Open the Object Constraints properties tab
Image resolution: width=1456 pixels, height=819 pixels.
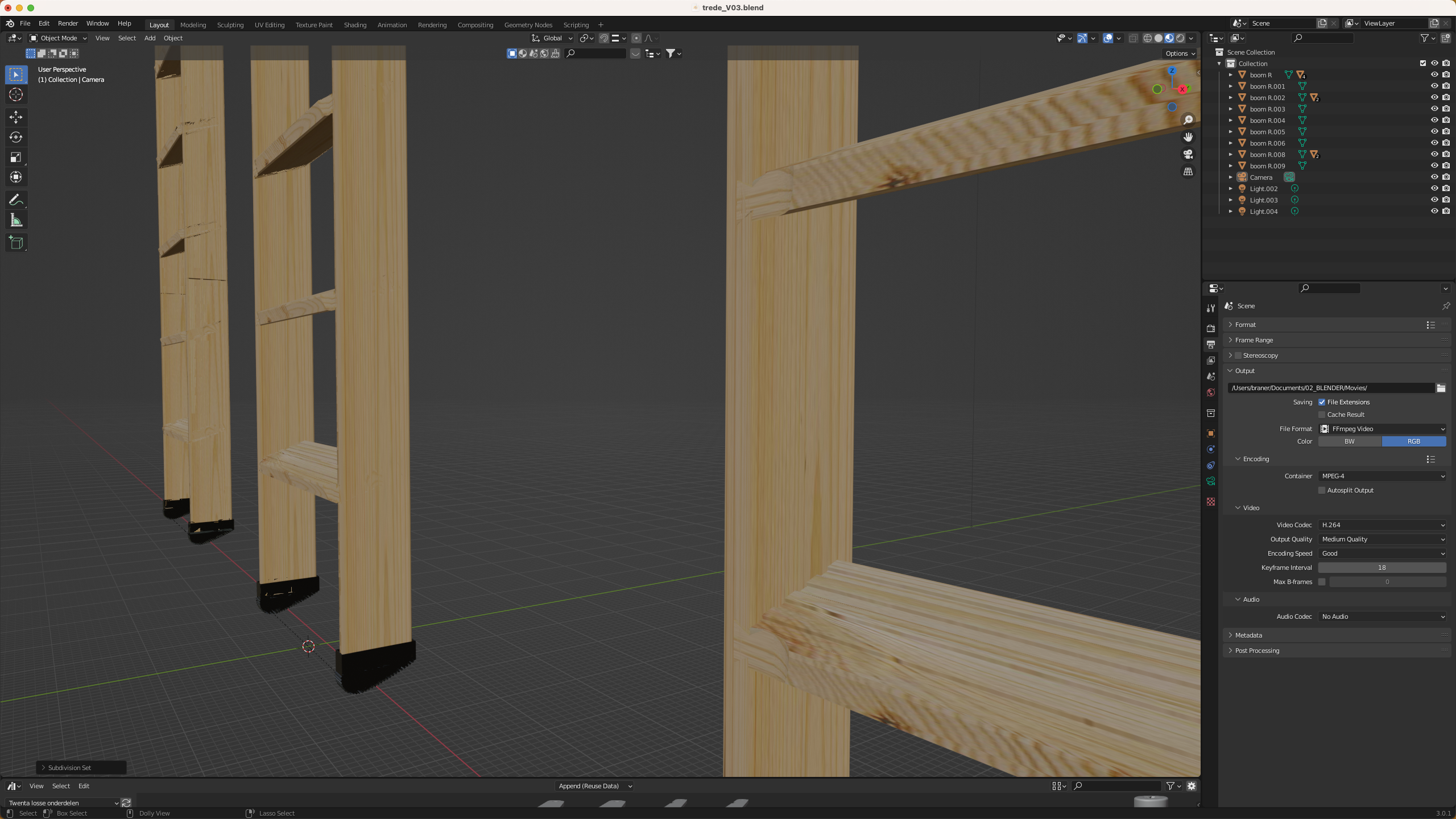[1211, 465]
